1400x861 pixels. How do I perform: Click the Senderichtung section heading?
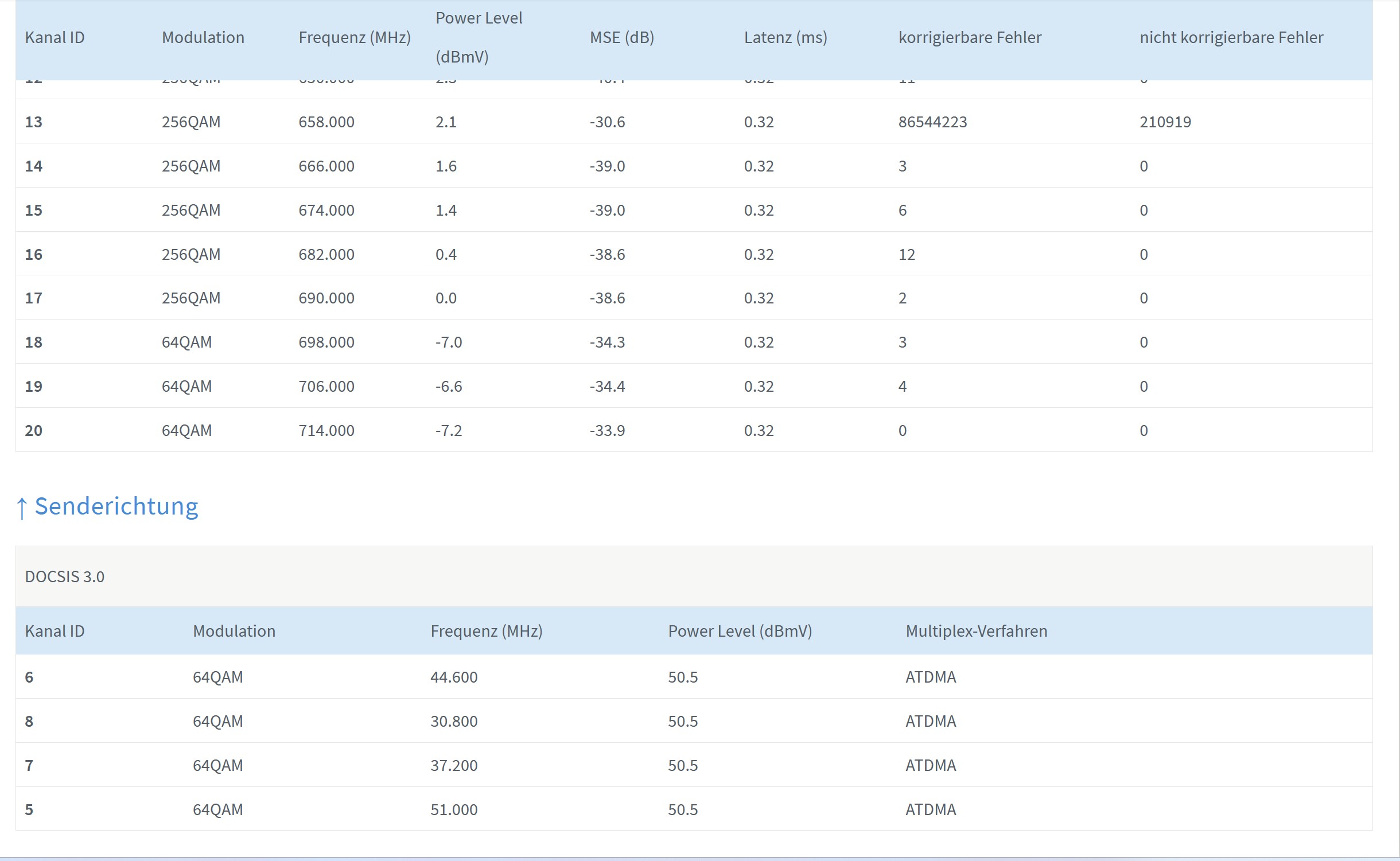pos(116,507)
